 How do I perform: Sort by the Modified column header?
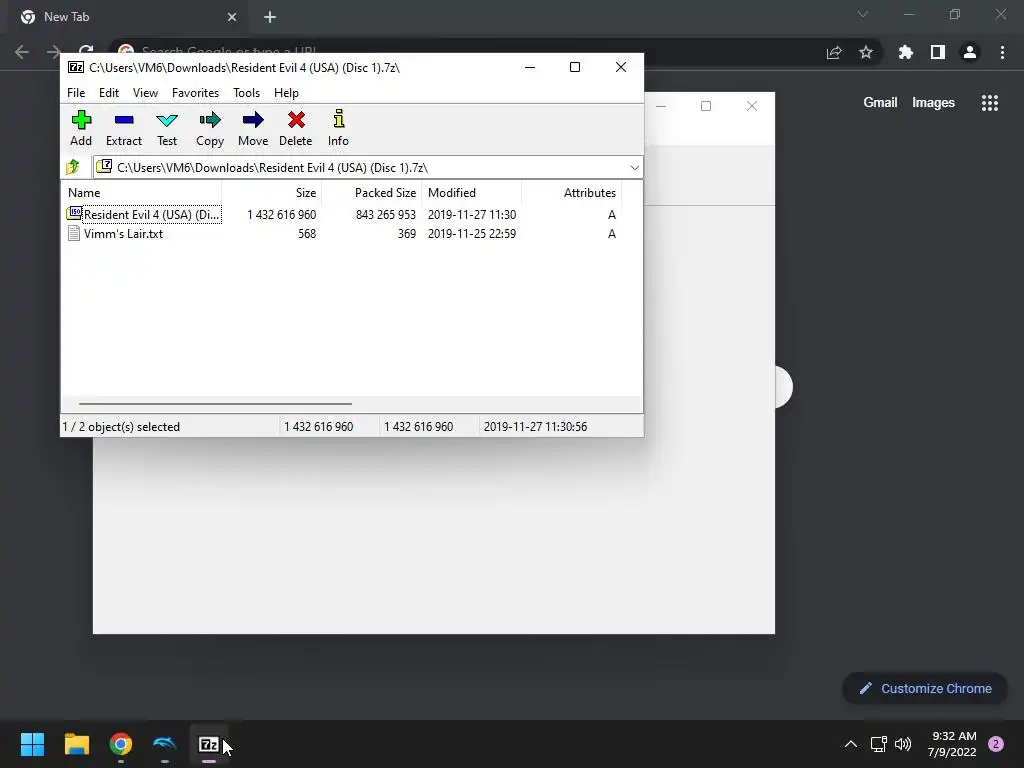472,193
